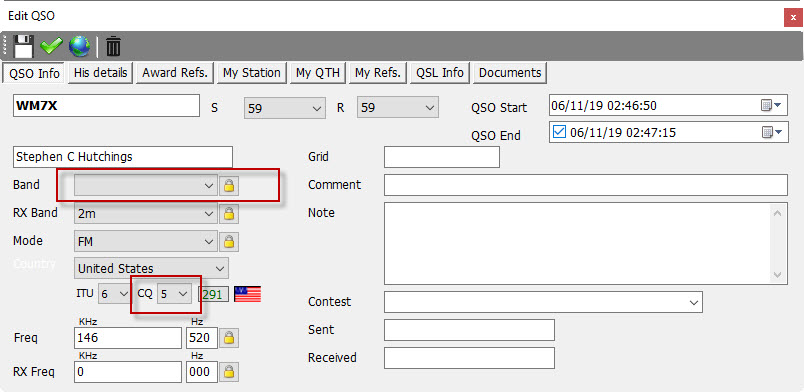Expand the CQ zone dropdown

(174, 294)
